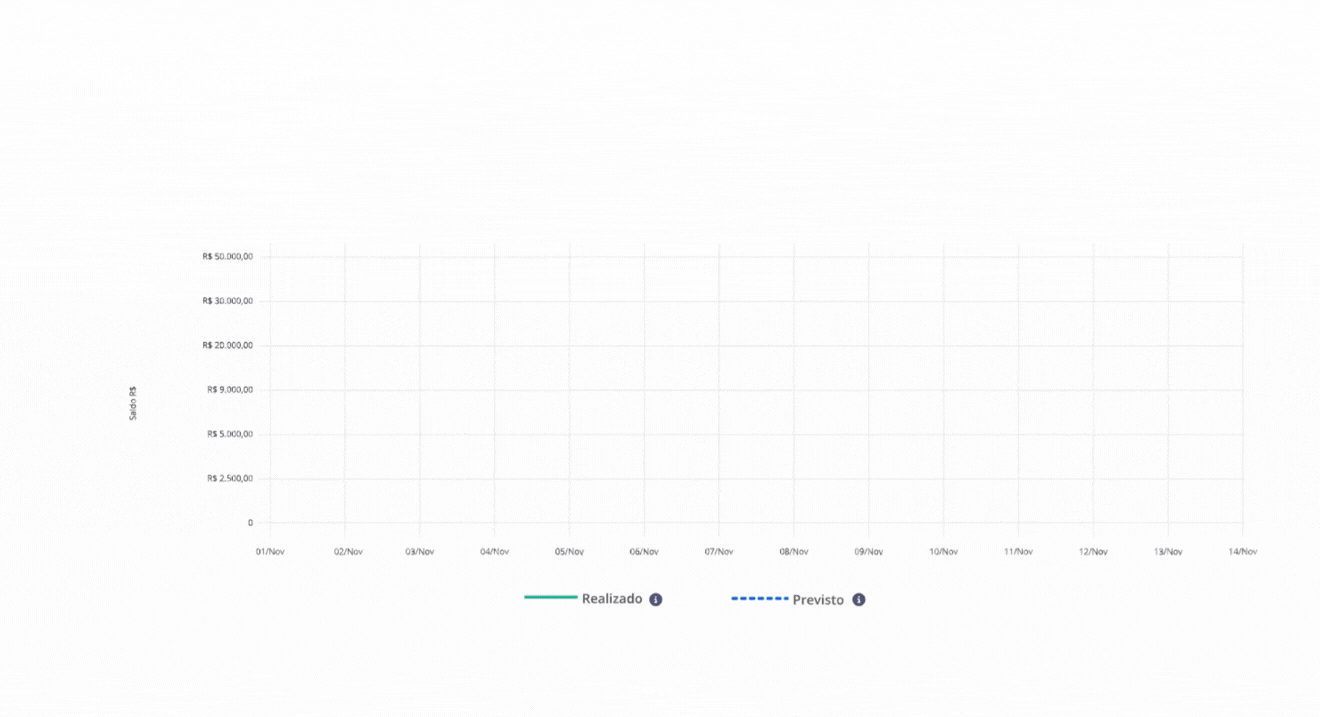Image resolution: width=1320 pixels, height=717 pixels.
Task: Toggle the Previsto legend series label
Action: pos(818,600)
